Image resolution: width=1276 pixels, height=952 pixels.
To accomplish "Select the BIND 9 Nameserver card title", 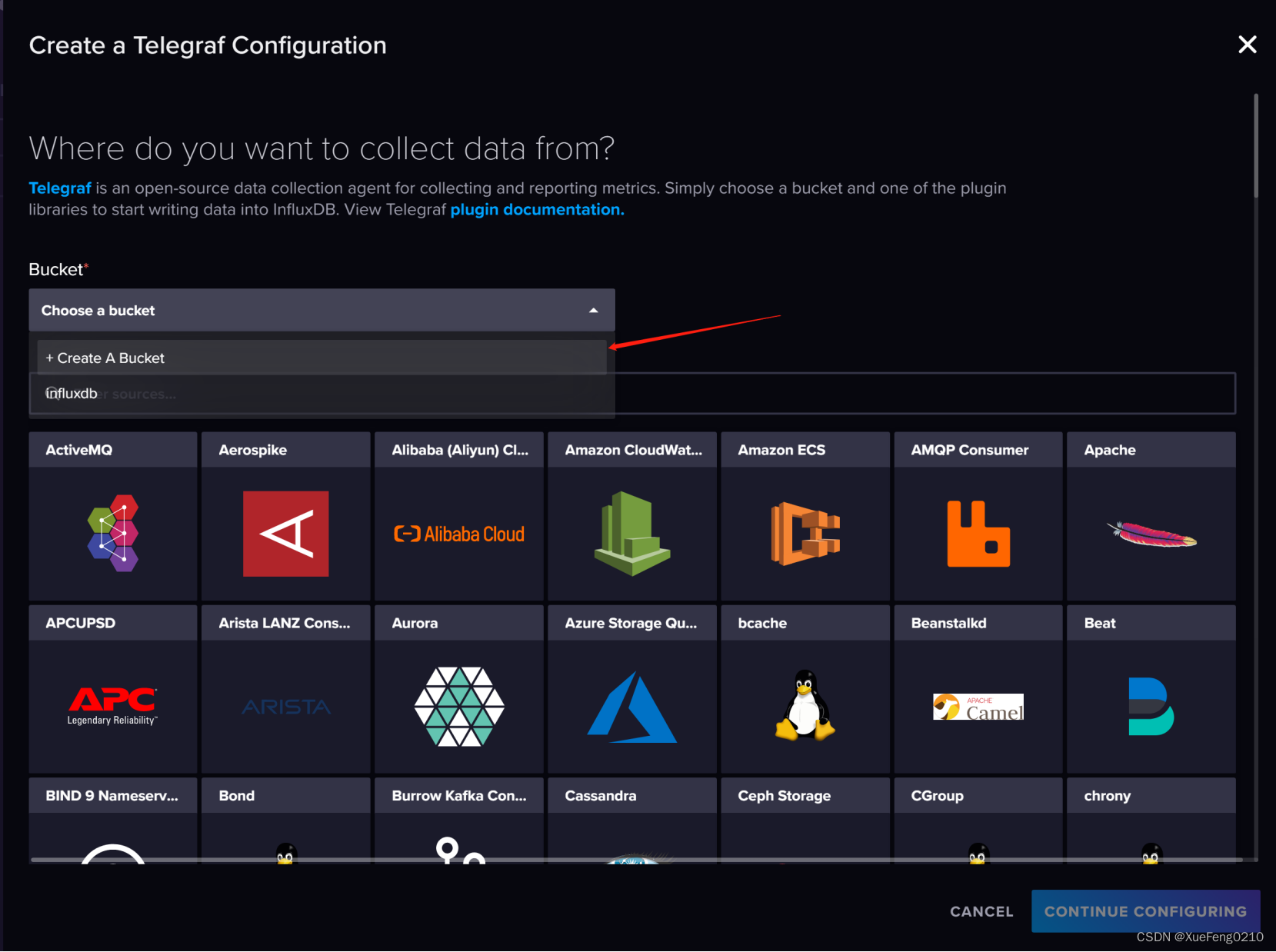I will click(112, 796).
